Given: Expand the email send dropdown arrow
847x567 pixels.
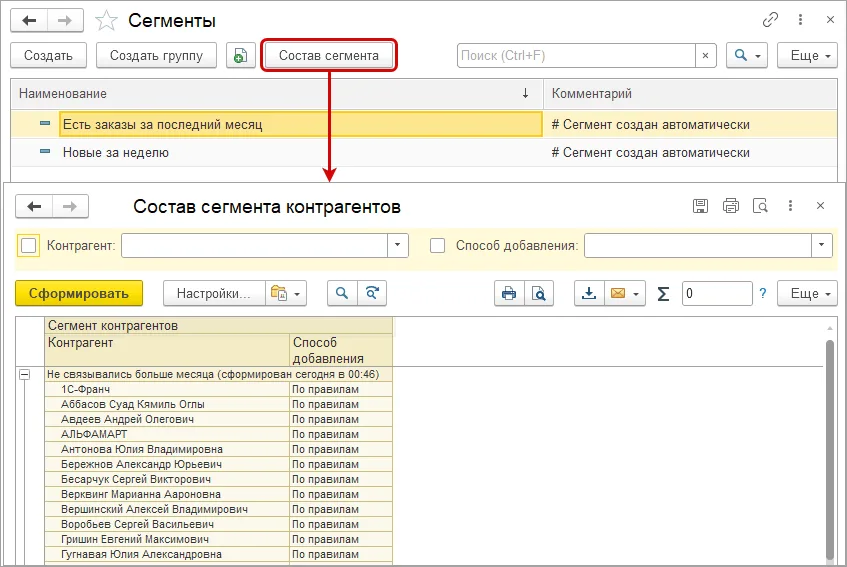Looking at the screenshot, I should [636, 294].
